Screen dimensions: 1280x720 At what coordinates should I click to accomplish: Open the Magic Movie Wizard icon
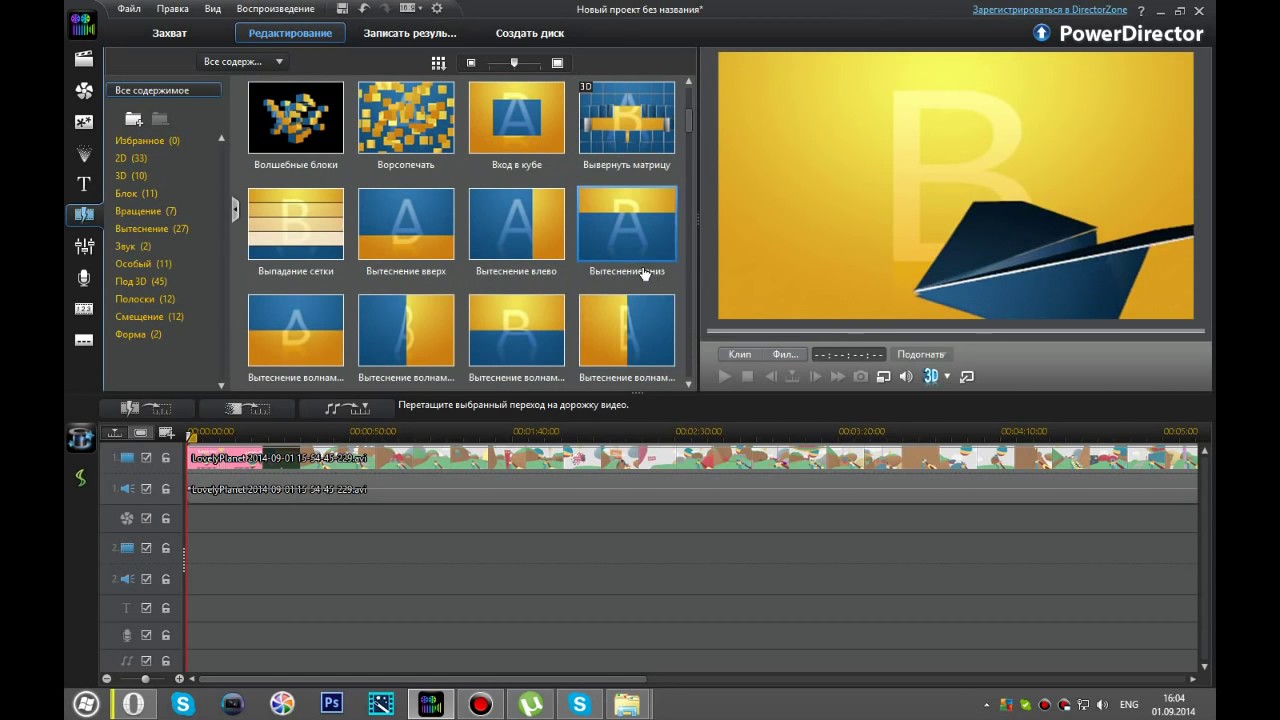pos(81,437)
